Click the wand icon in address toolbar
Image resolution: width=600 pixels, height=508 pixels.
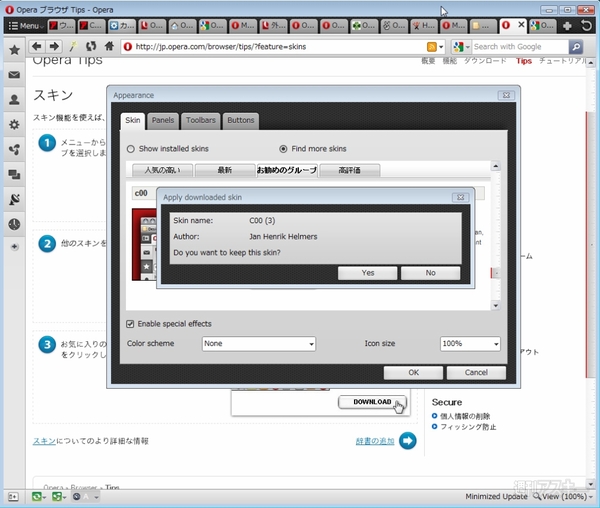(x=72, y=47)
